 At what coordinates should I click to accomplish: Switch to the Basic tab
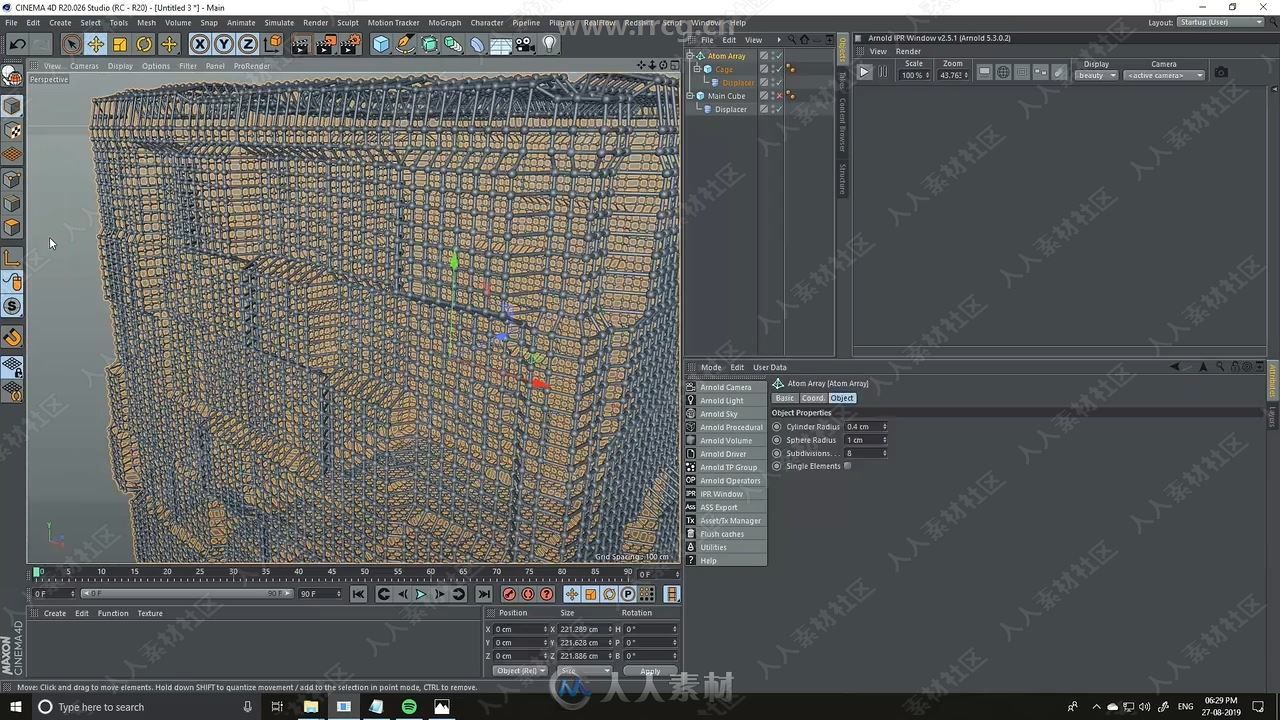click(785, 398)
